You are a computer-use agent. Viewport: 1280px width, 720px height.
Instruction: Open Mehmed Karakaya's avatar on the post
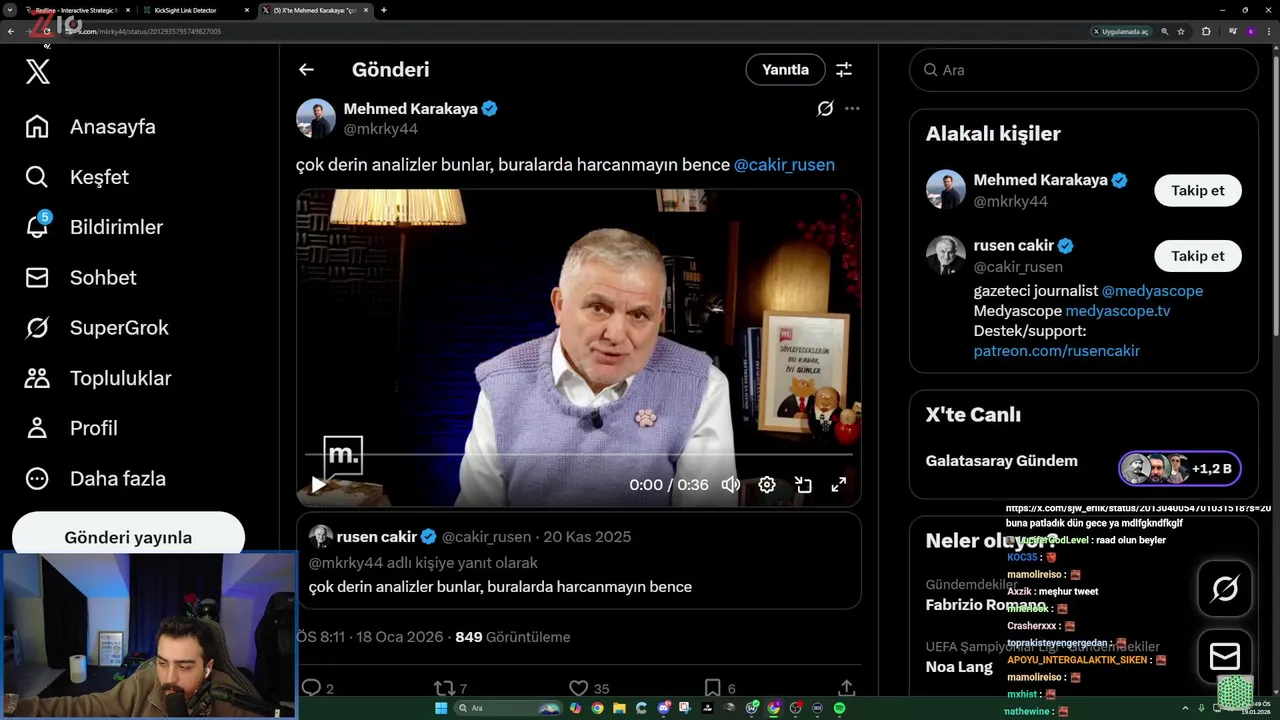pyautogui.click(x=316, y=118)
